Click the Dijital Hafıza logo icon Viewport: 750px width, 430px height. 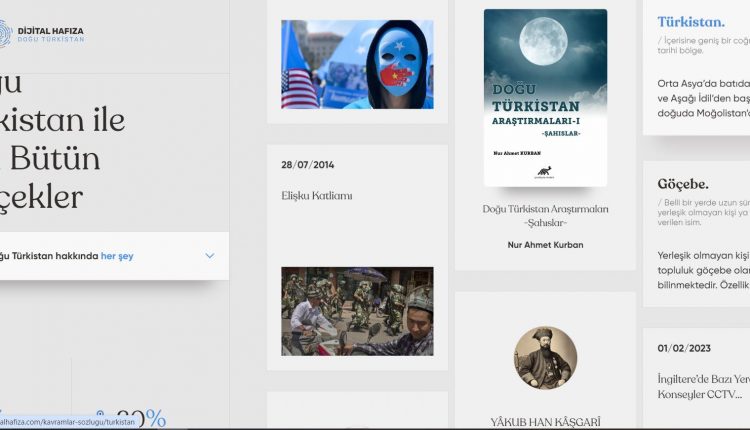[x=7, y=35]
